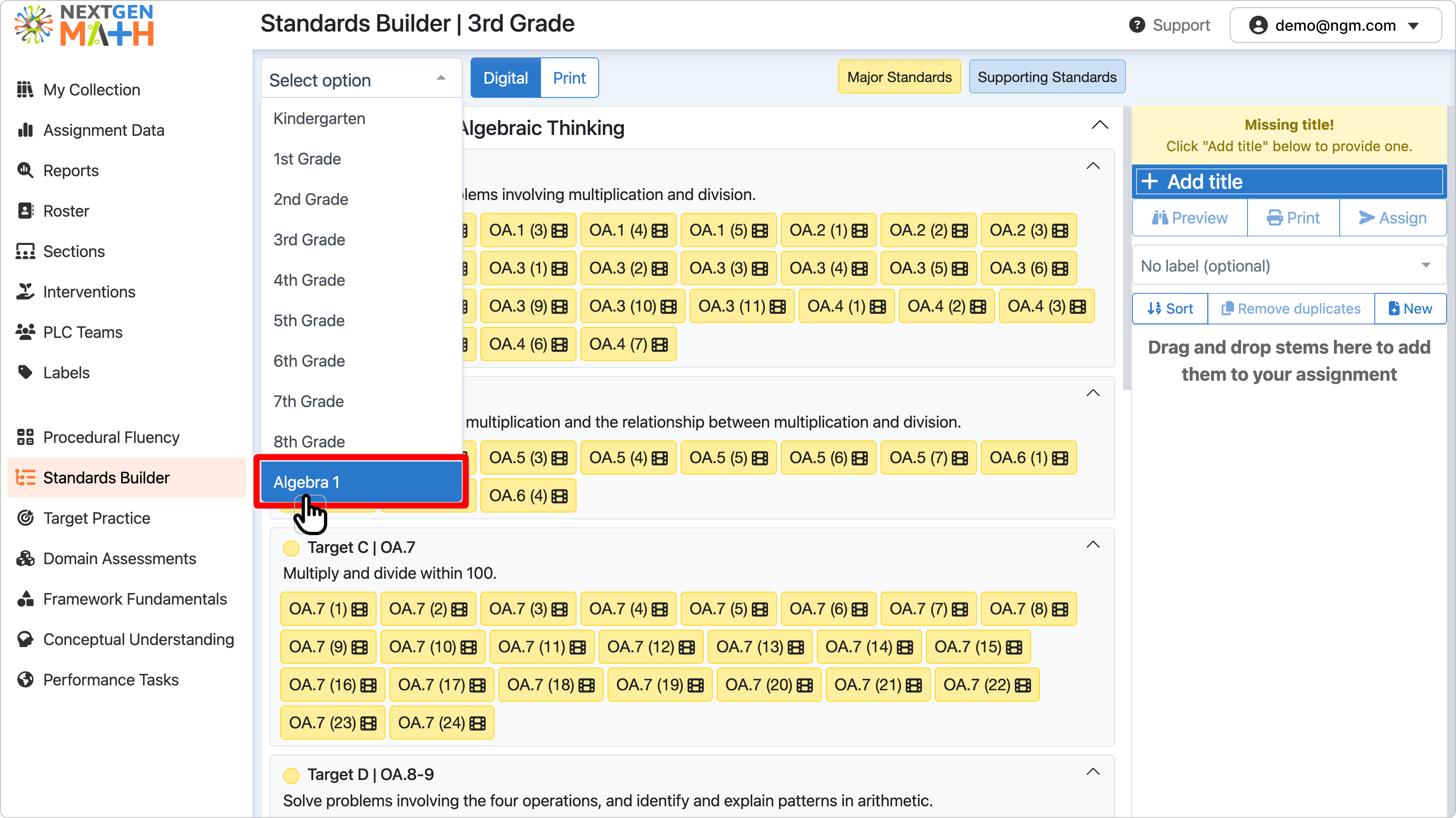Image resolution: width=1456 pixels, height=818 pixels.
Task: Select the OA.7 (22) standard stem
Action: coord(987,685)
